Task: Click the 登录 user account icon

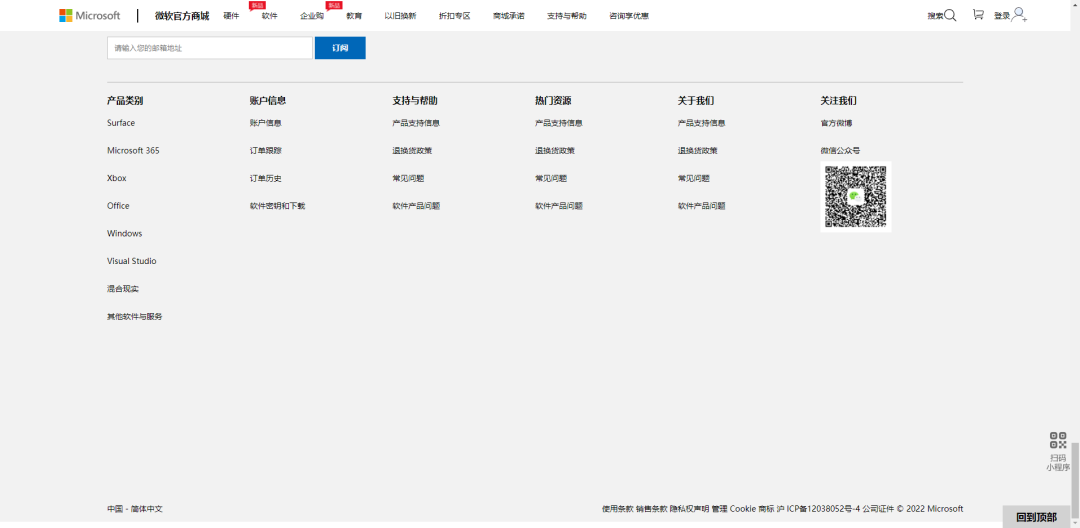Action: pos(1020,15)
